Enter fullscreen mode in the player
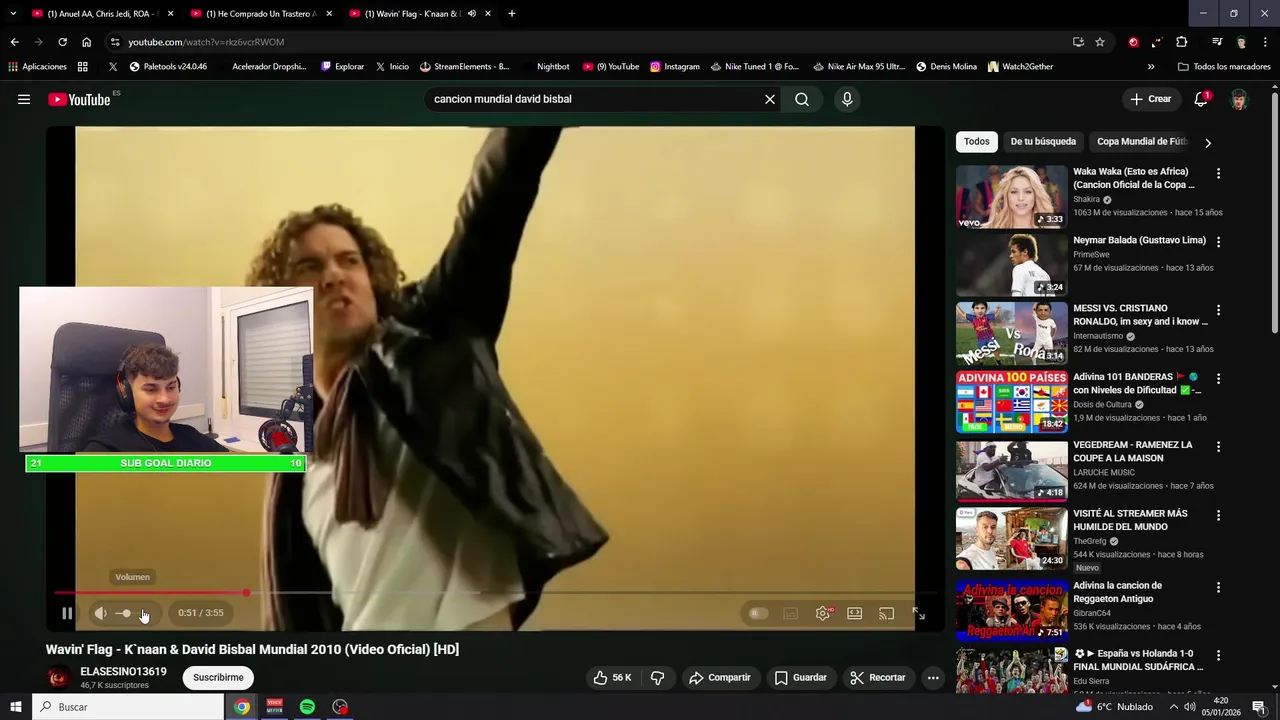The width and height of the screenshot is (1280, 720). [x=918, y=613]
